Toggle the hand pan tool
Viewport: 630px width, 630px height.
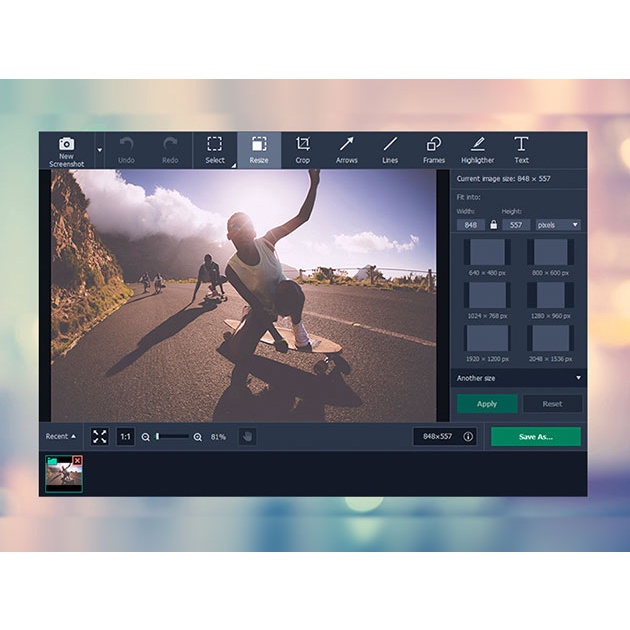coord(247,436)
